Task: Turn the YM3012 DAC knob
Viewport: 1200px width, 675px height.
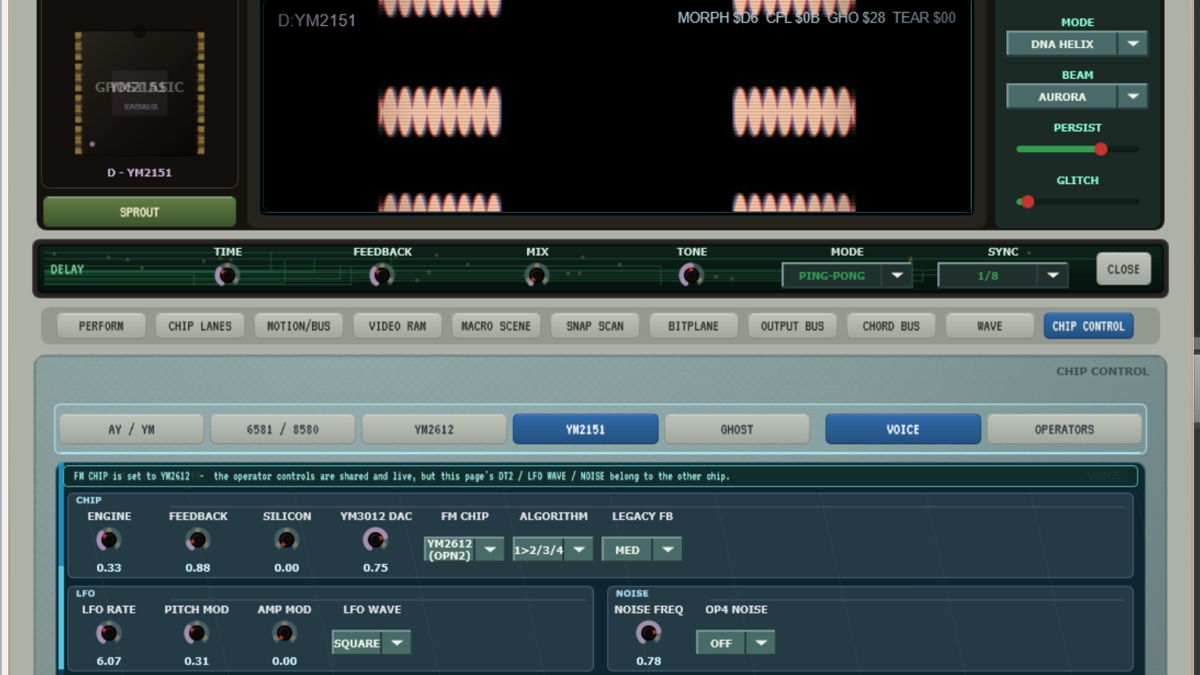Action: [375, 540]
